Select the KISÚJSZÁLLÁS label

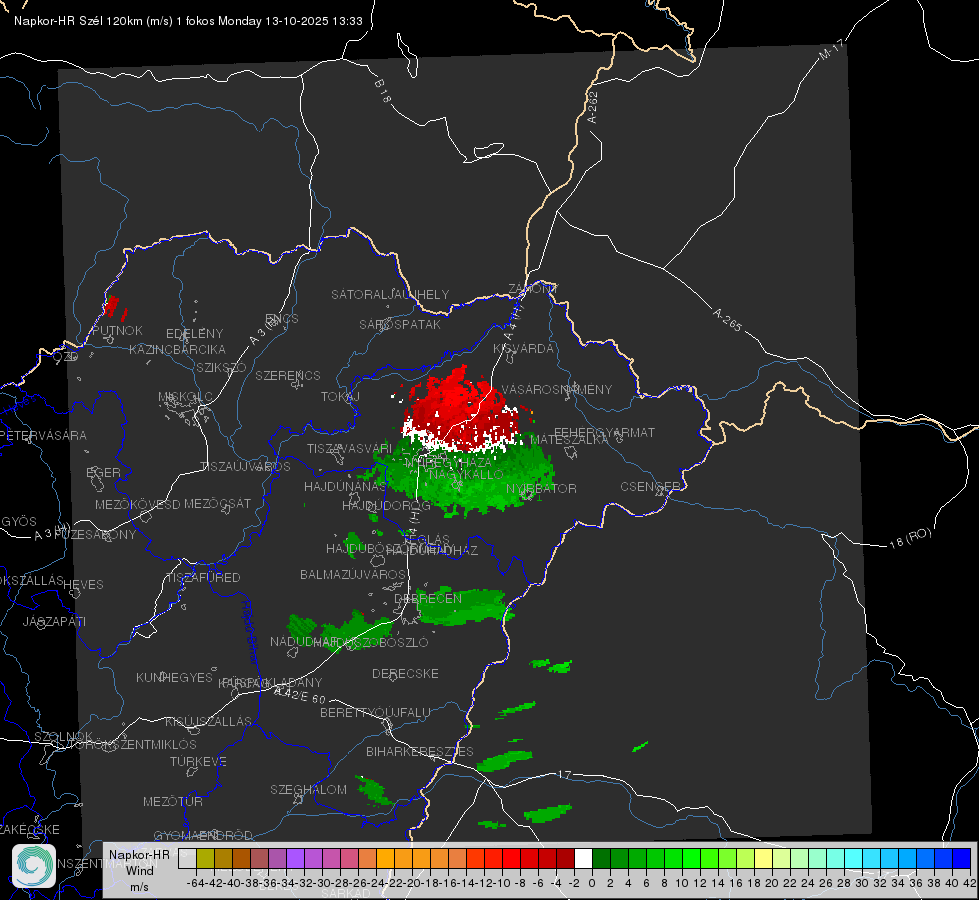(209, 721)
